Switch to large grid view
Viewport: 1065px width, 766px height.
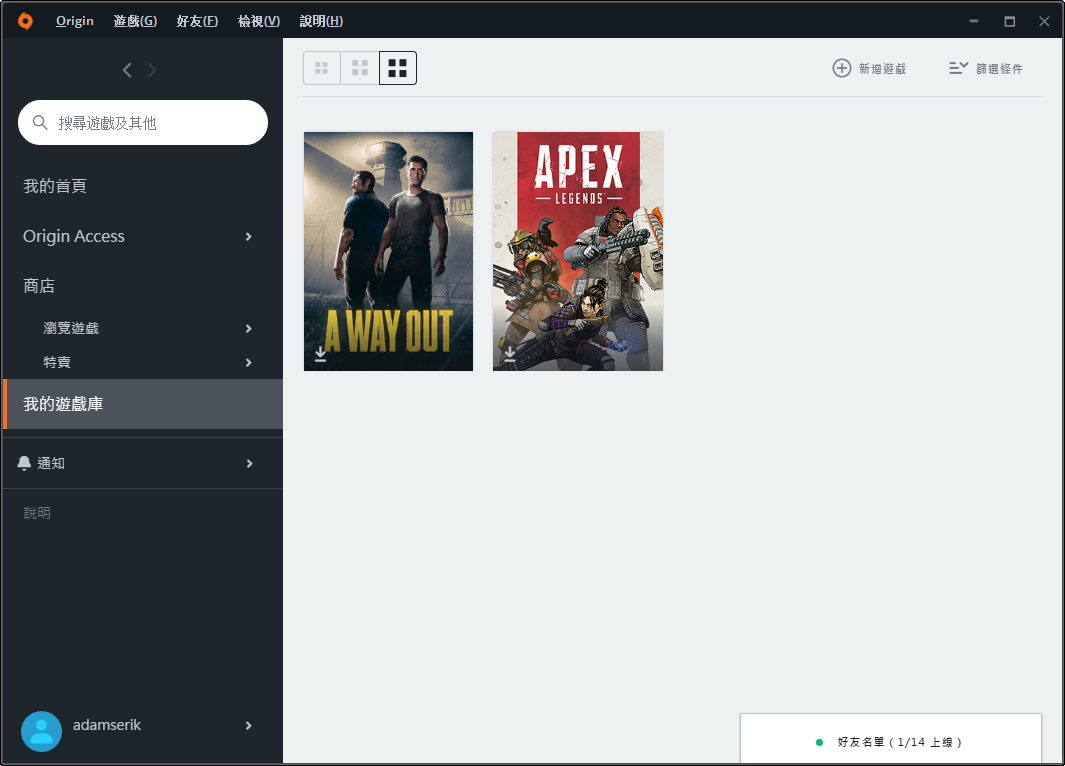click(x=398, y=68)
